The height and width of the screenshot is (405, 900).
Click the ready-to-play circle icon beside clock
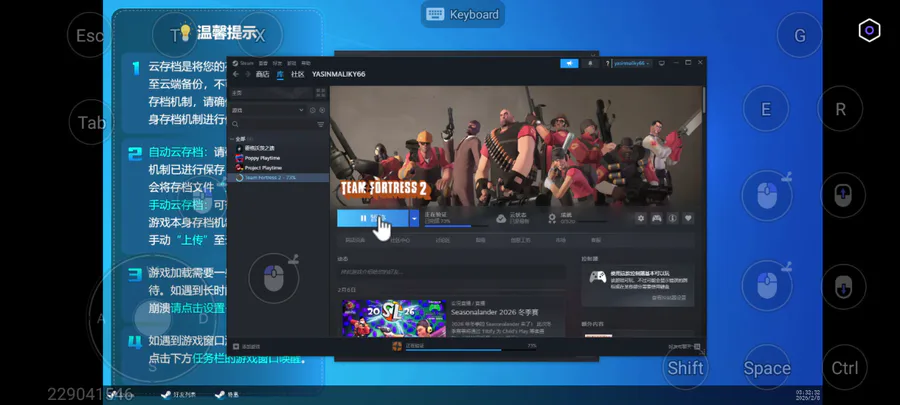322,110
